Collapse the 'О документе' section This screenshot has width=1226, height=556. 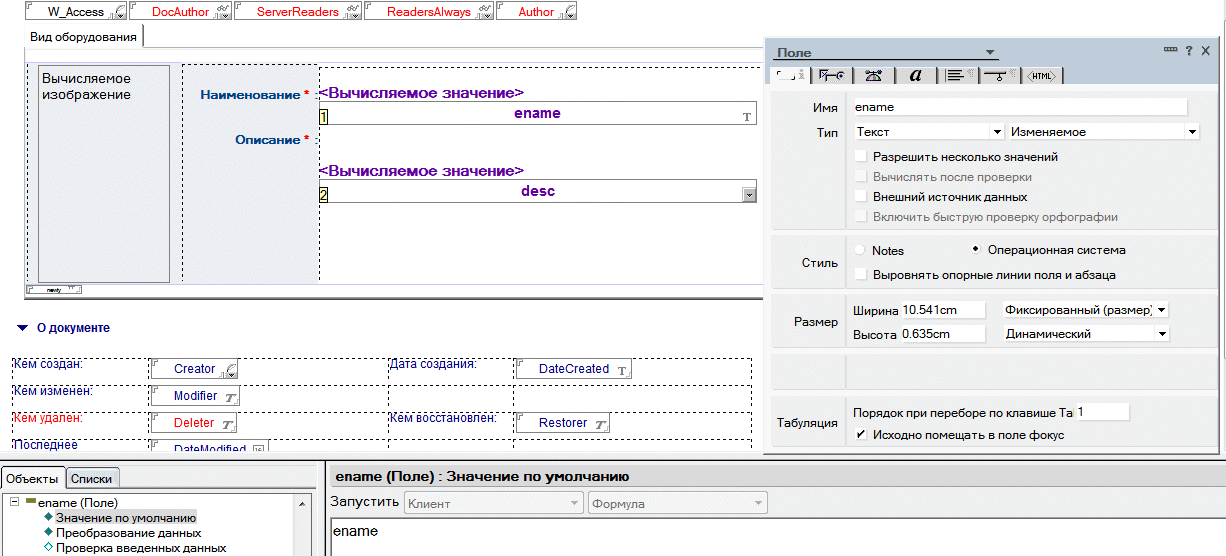click(x=22, y=328)
